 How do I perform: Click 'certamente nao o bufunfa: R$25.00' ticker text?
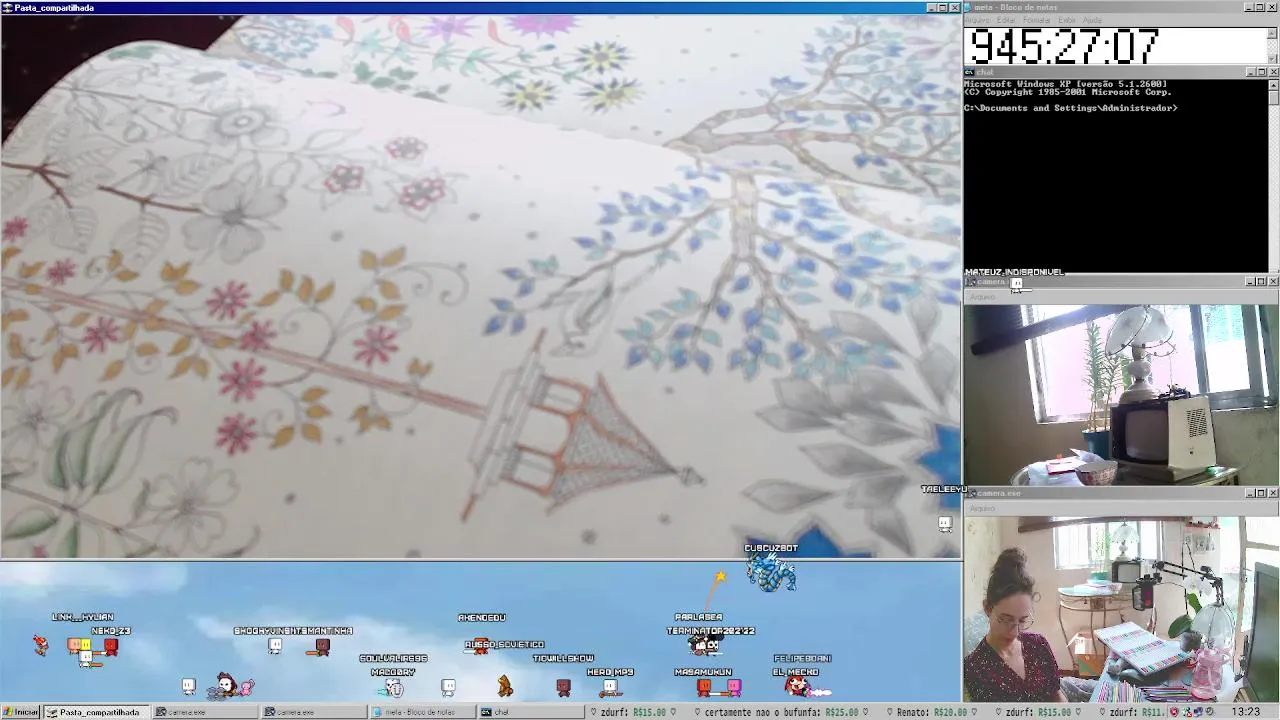pos(782,712)
